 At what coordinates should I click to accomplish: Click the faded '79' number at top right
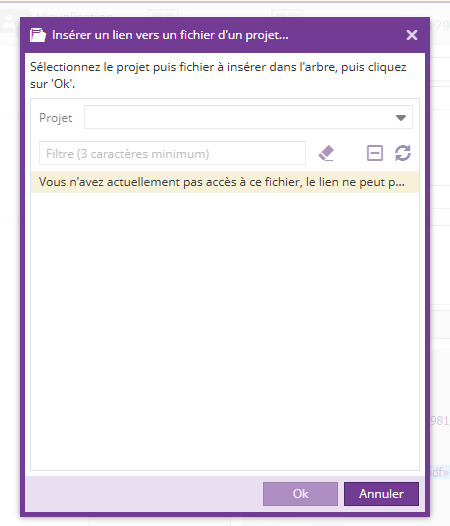[440, 25]
